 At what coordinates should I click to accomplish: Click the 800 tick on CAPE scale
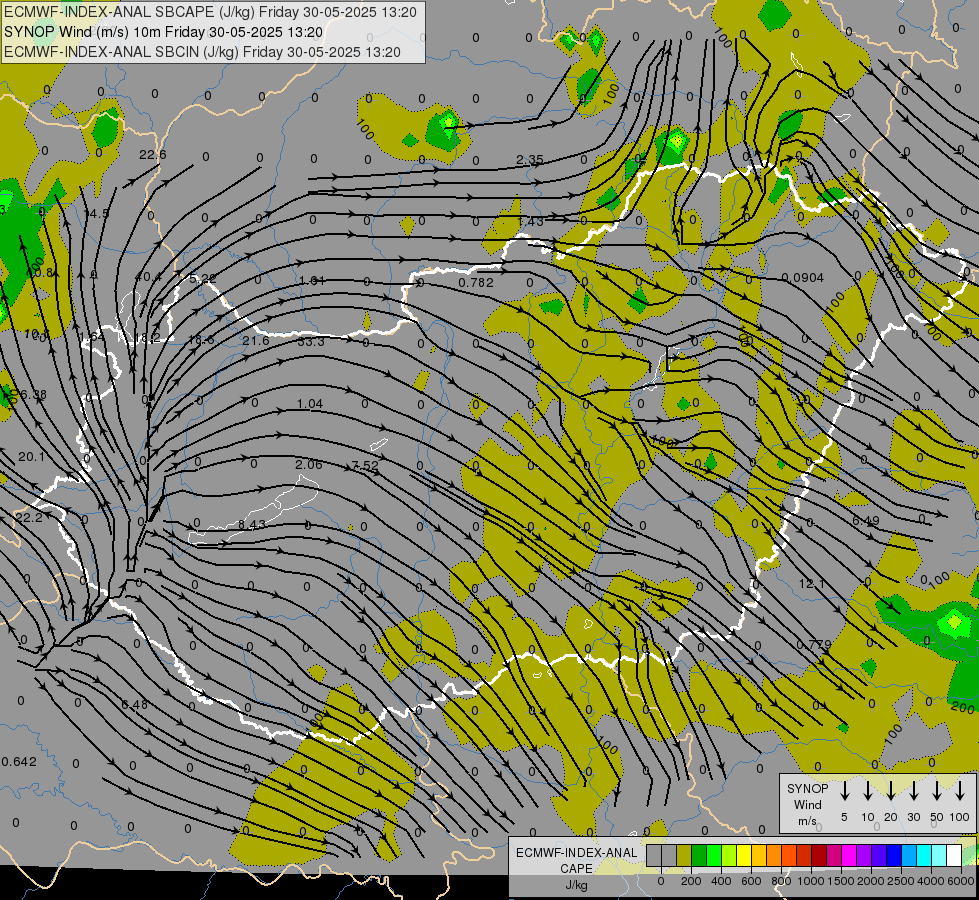pos(781,881)
